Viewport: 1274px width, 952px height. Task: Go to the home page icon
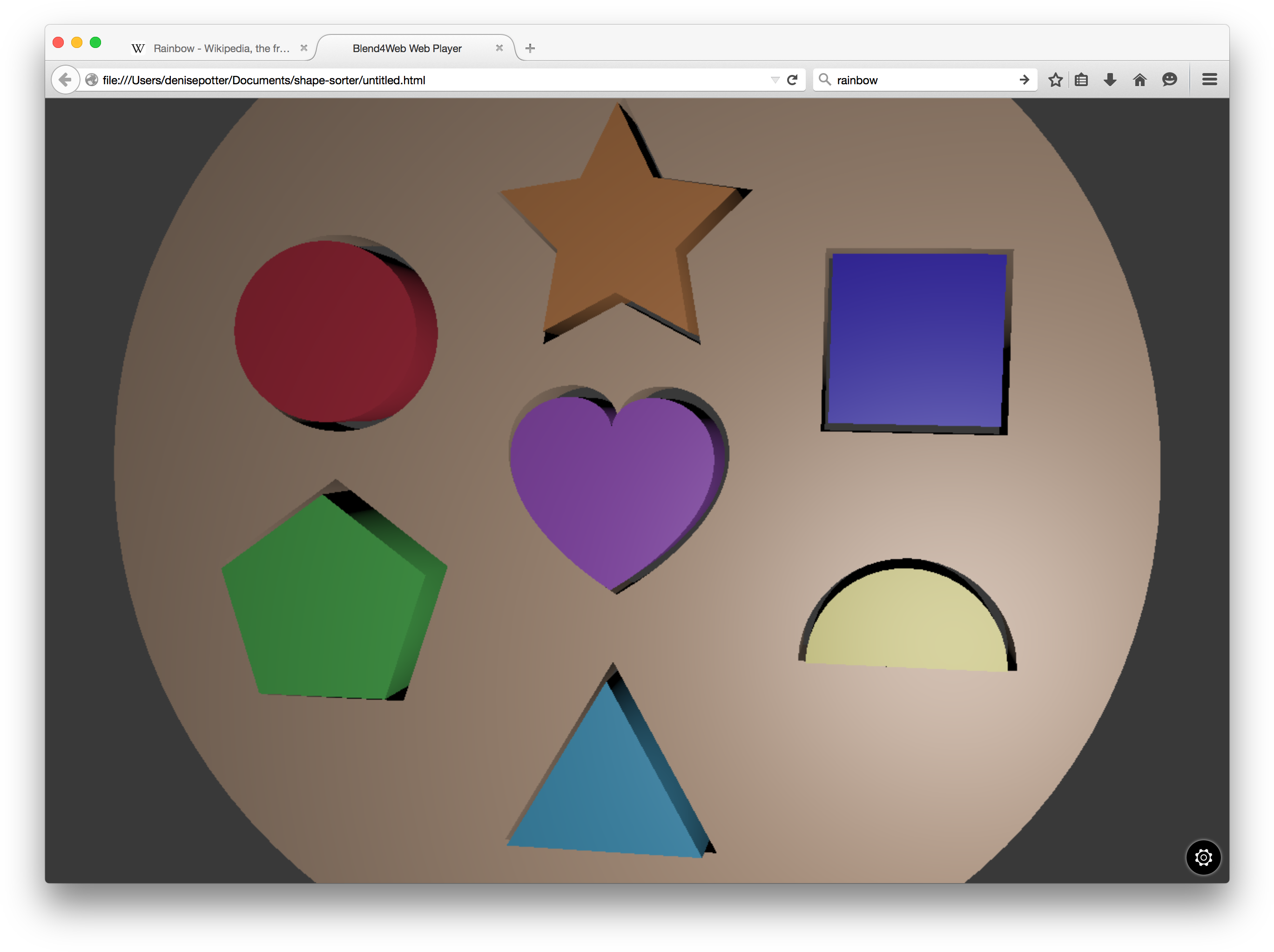point(1139,80)
